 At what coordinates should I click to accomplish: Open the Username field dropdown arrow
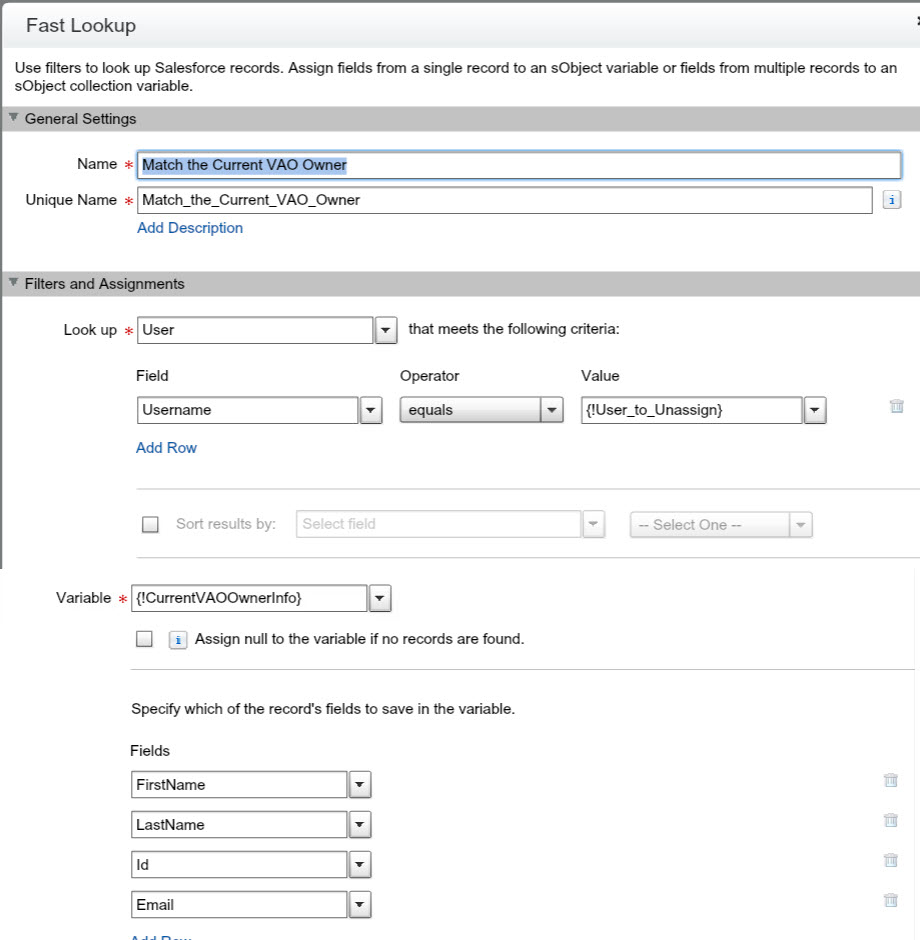pyautogui.click(x=371, y=410)
